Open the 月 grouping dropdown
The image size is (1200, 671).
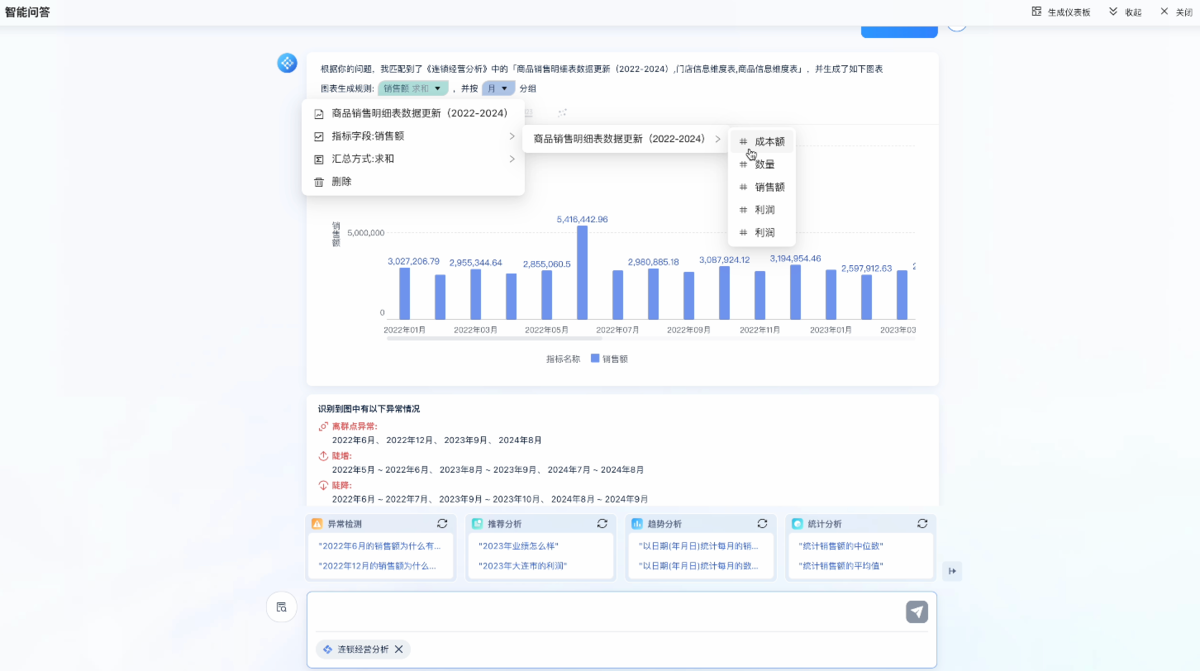point(498,89)
